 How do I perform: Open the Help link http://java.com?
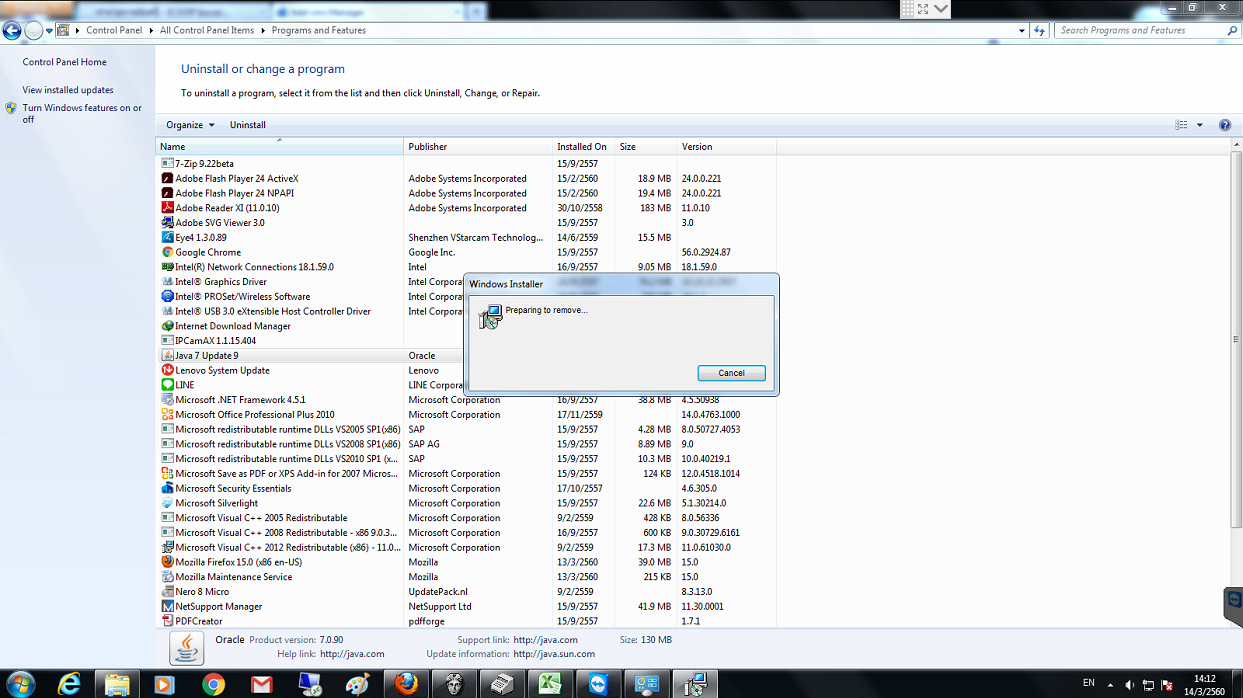352,654
